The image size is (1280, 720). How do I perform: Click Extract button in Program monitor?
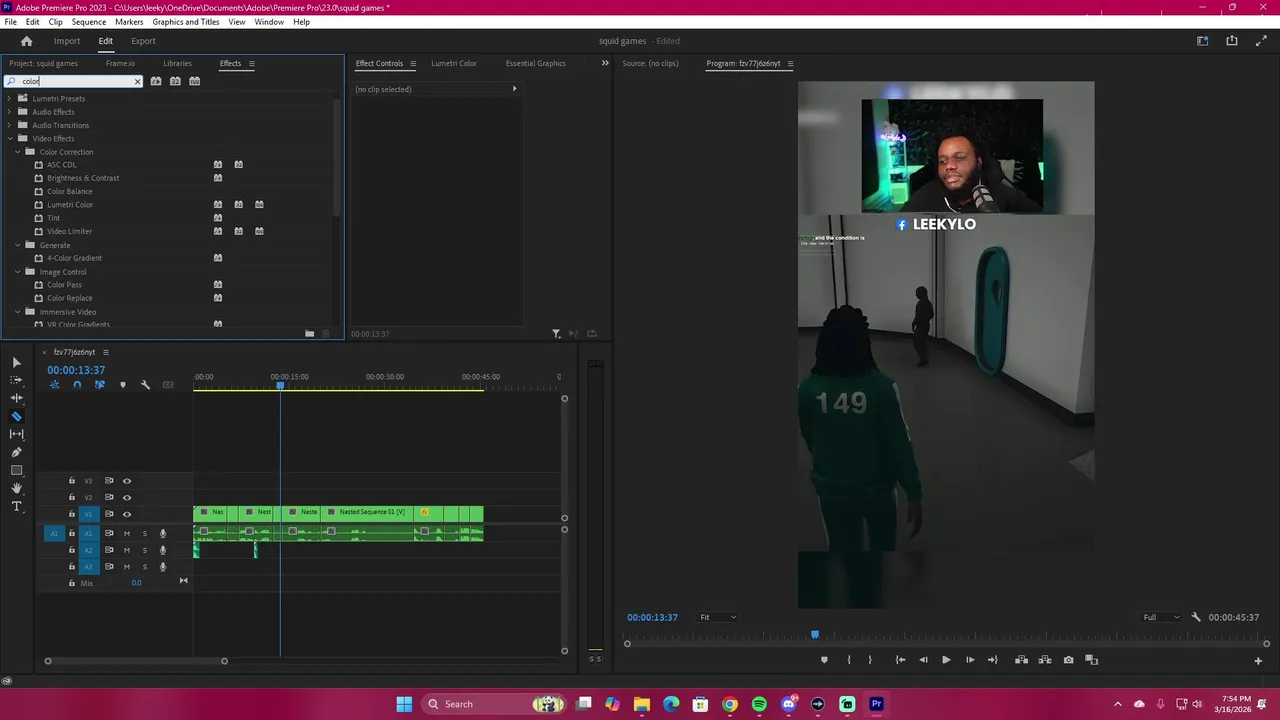click(x=1045, y=660)
